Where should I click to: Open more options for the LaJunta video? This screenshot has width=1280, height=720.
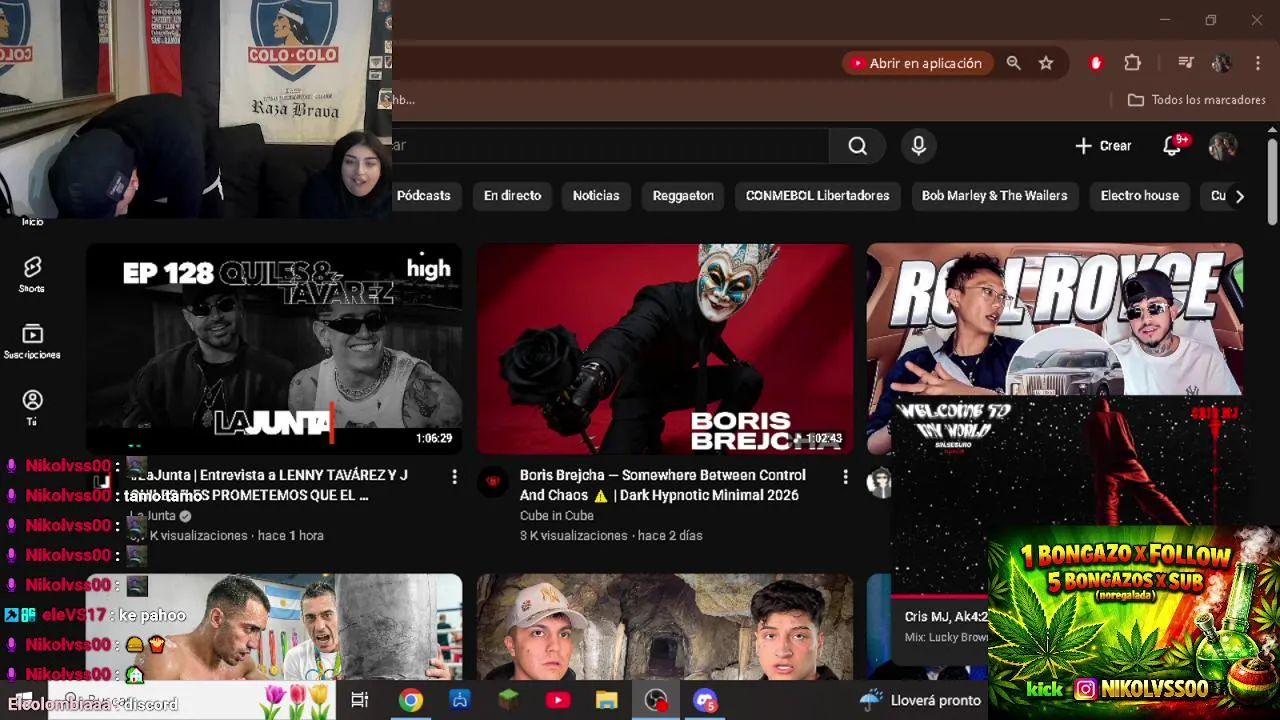454,477
